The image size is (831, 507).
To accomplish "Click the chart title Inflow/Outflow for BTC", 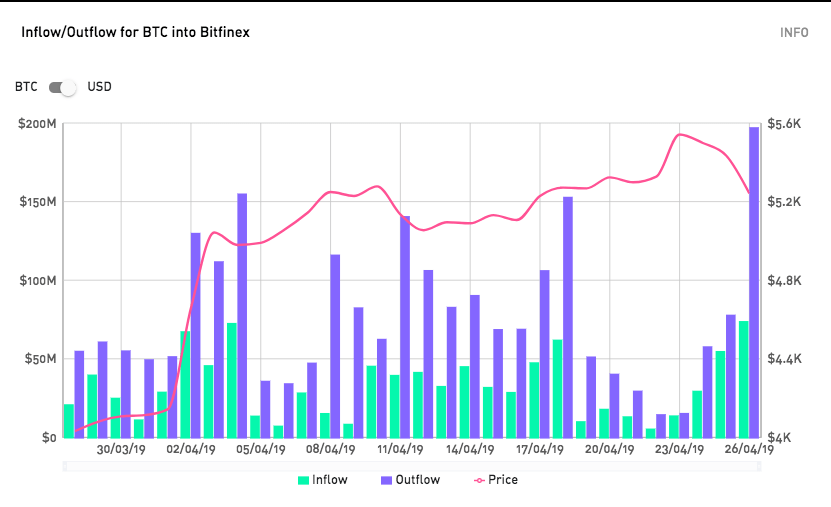I will click(135, 32).
